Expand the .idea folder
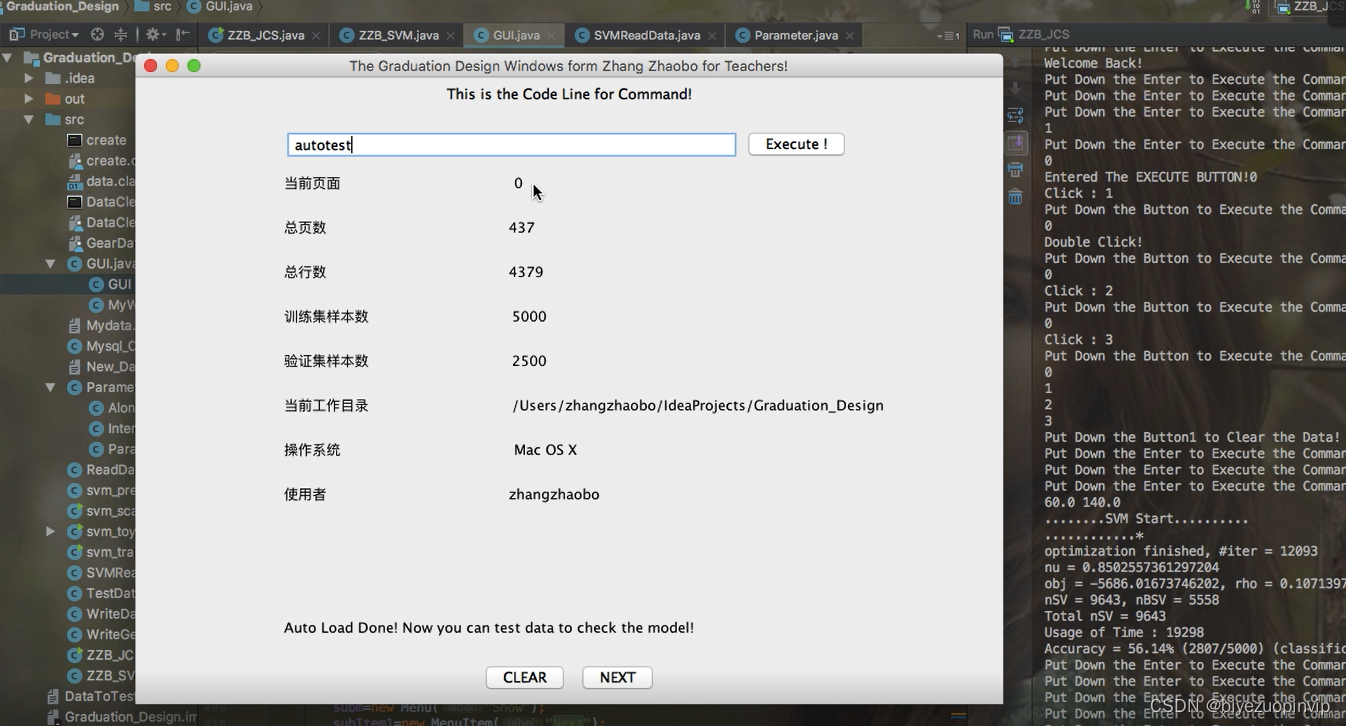 coord(29,78)
